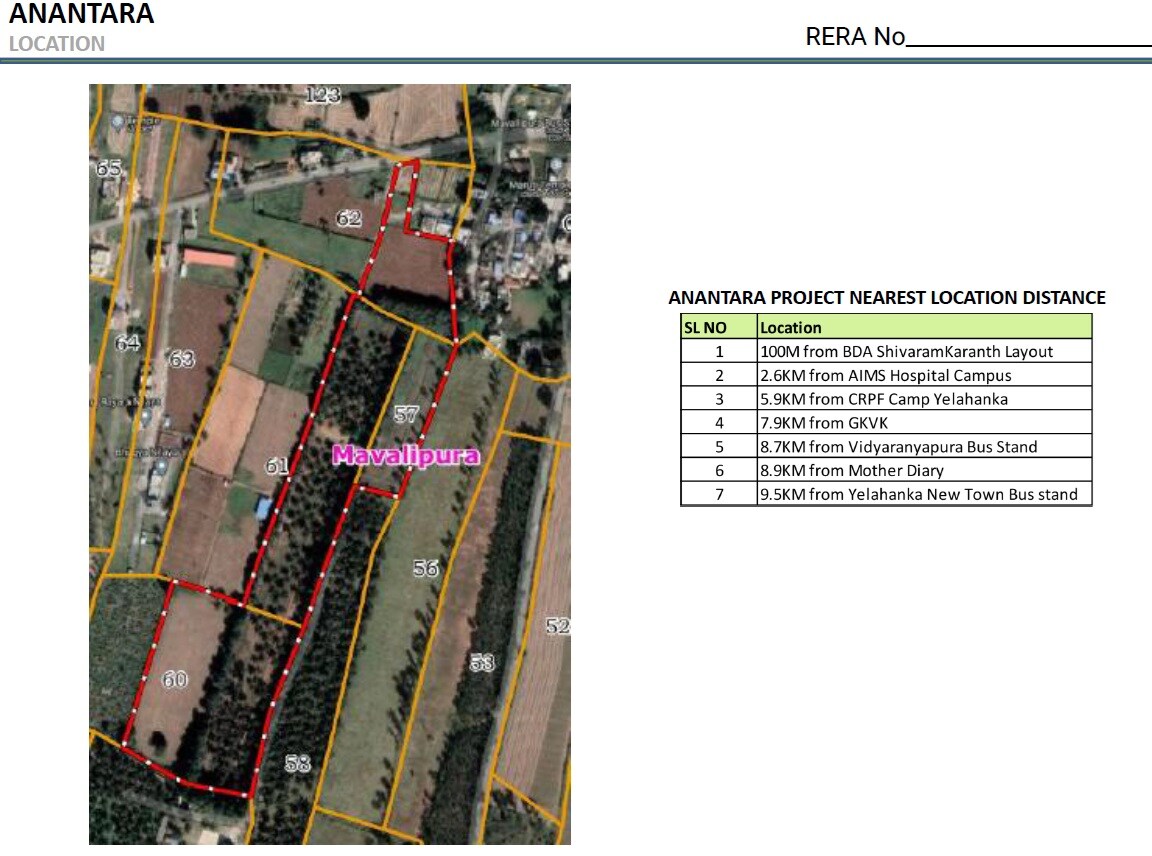Select parcel 56 on the satellite map
This screenshot has height=856, width=1152.
click(426, 568)
